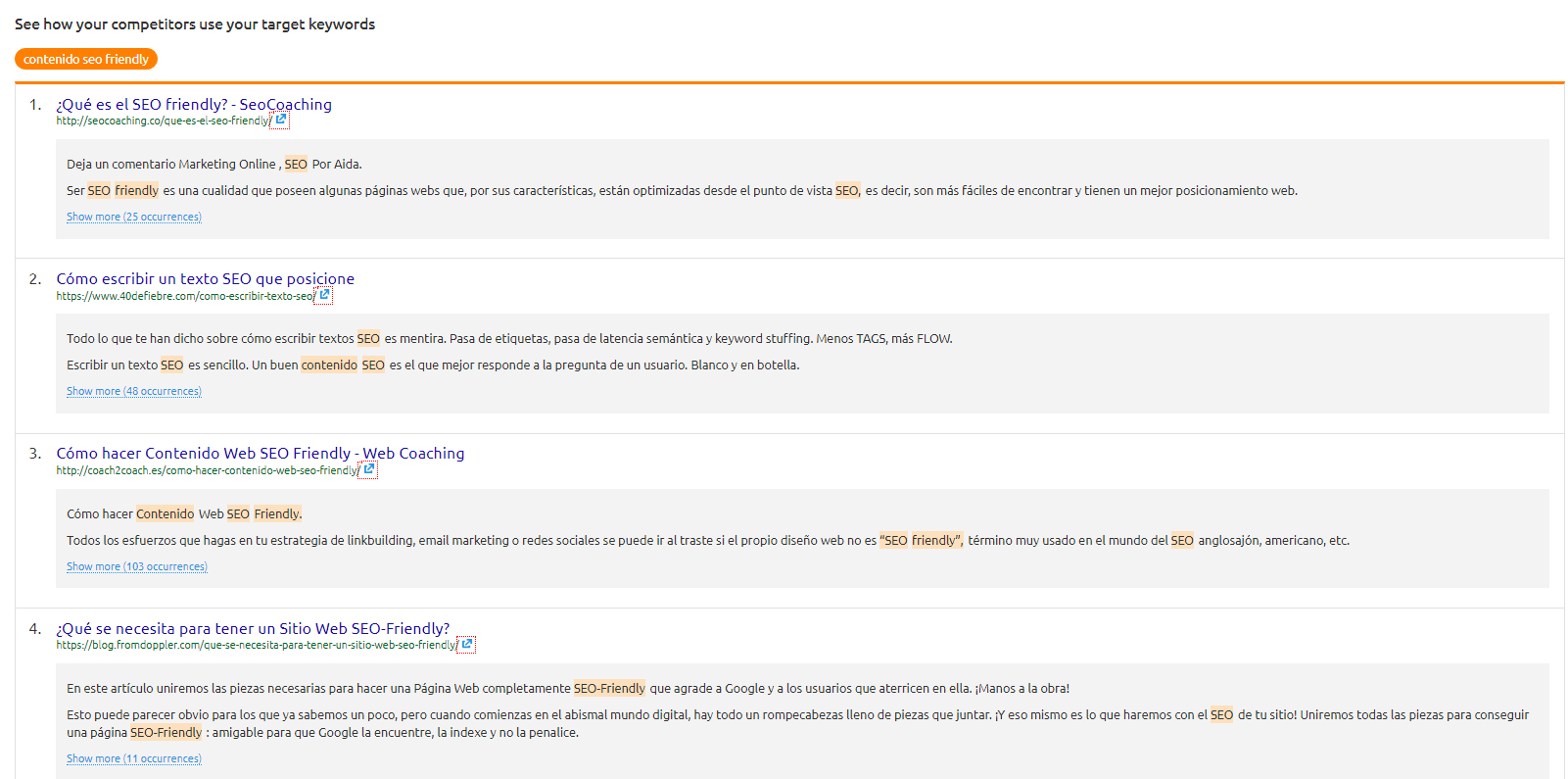
Task: Select the 'contenido seo friendly' keyword tag
Action: click(x=86, y=59)
